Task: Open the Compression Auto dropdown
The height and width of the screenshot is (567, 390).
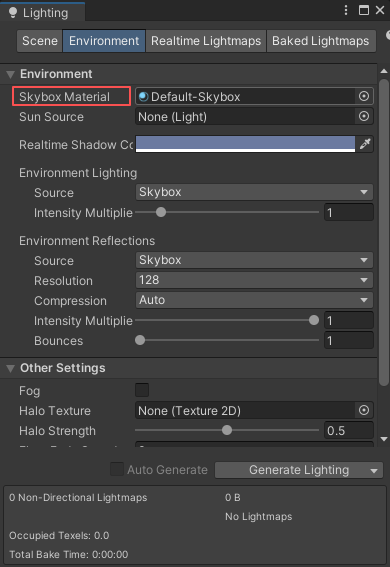Action: (254, 300)
